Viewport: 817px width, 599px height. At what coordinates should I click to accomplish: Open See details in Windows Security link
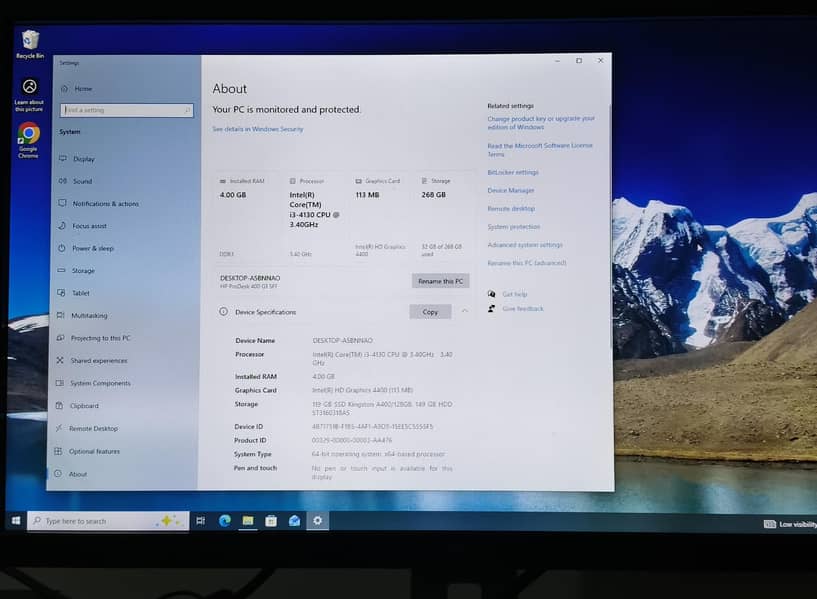(x=257, y=129)
